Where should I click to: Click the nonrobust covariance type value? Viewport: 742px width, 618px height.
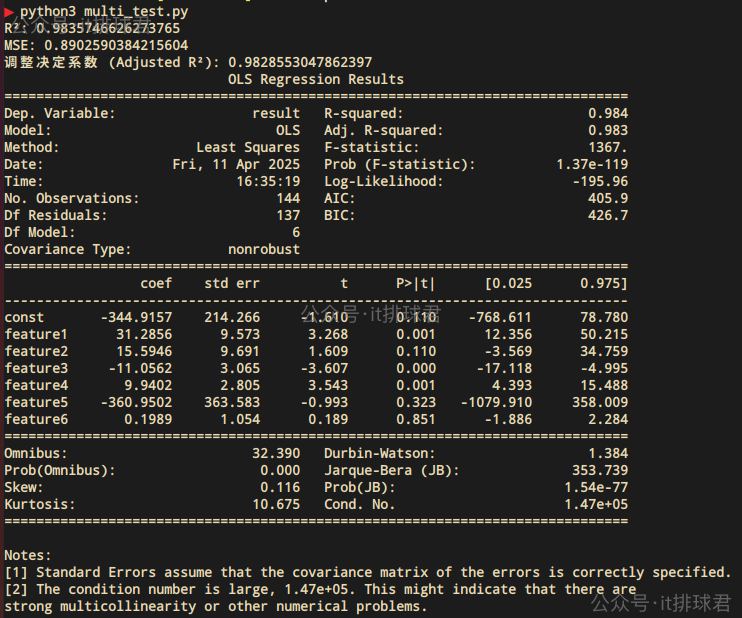coord(264,249)
